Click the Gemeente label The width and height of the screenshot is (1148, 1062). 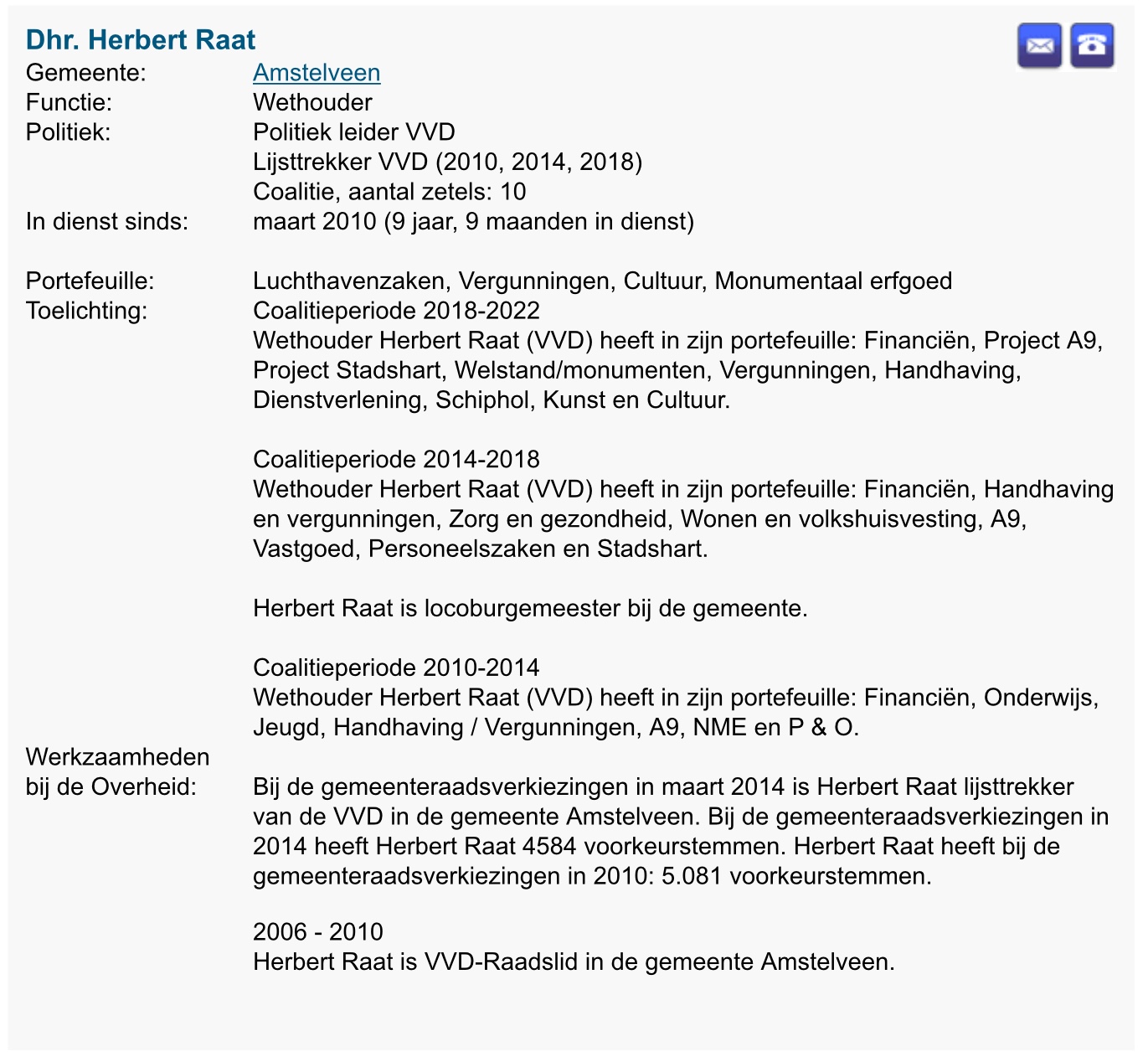click(x=86, y=73)
